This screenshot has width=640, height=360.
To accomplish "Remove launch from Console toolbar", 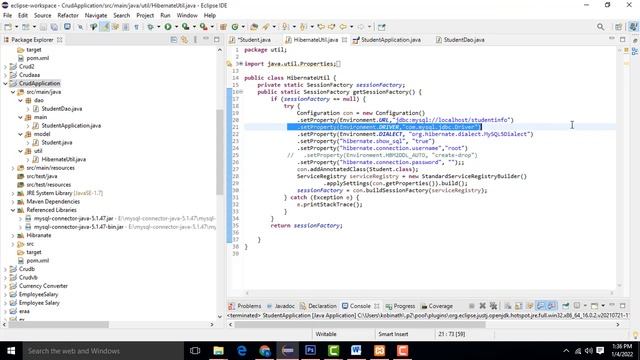I will tap(482, 306).
